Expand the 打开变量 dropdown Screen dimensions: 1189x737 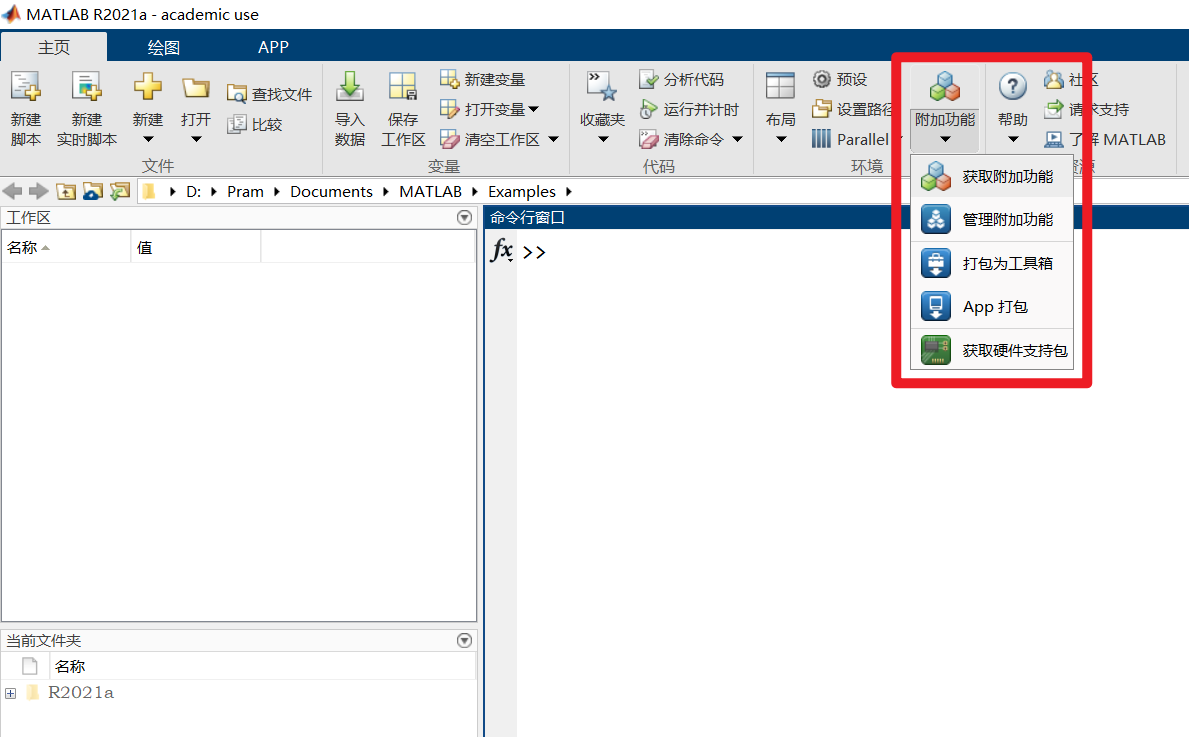click(534, 109)
